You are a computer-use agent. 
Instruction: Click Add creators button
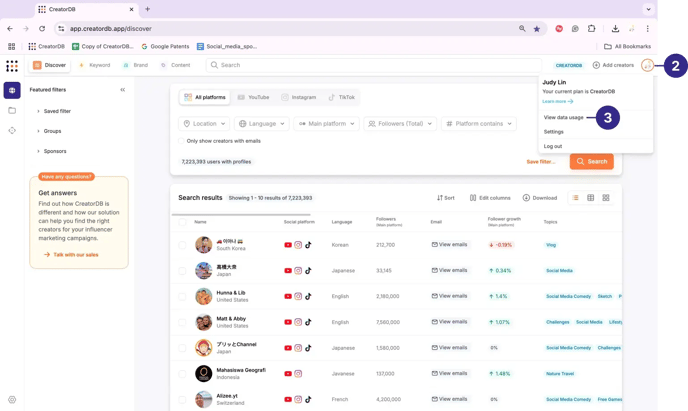click(x=613, y=65)
